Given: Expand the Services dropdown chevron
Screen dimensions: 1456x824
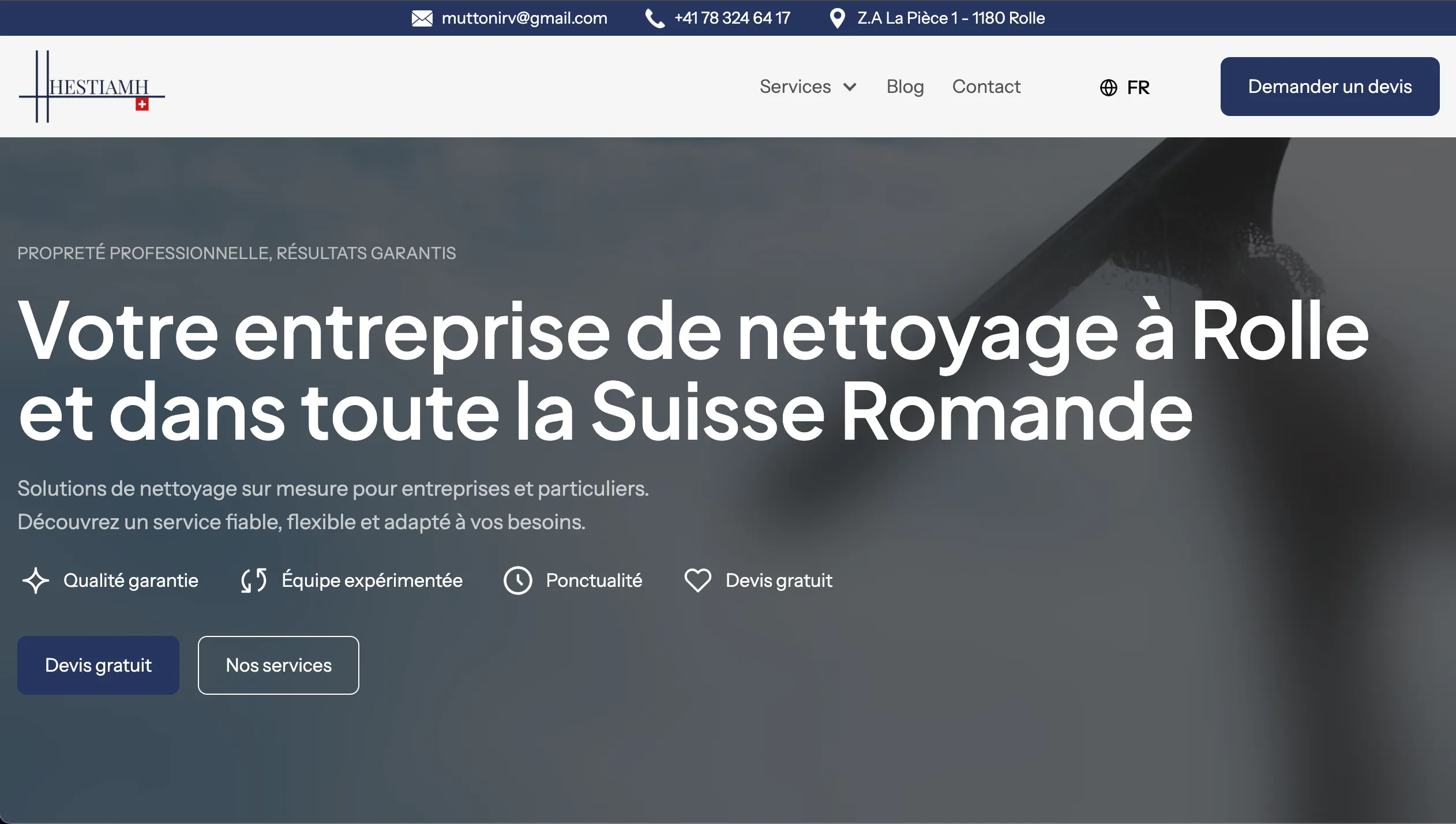Looking at the screenshot, I should (x=850, y=87).
